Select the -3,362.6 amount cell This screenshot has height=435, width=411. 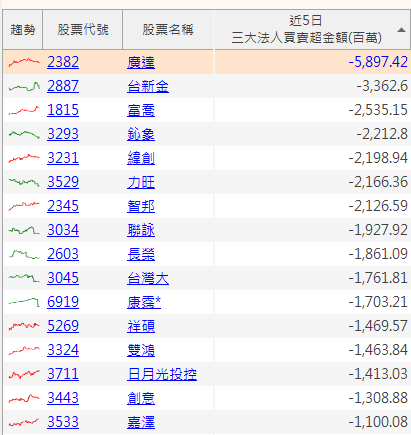coord(312,86)
